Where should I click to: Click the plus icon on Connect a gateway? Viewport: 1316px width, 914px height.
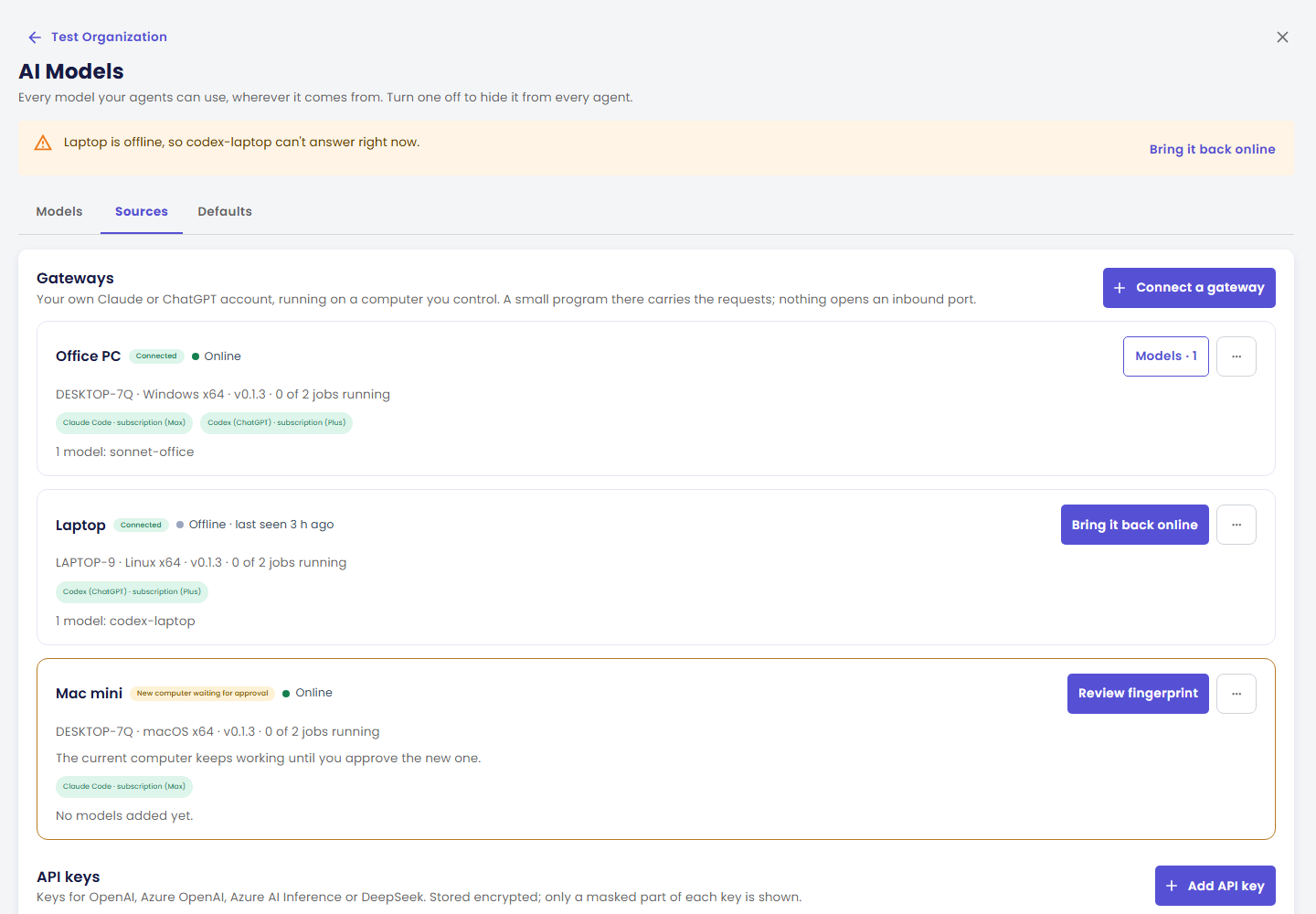click(1120, 288)
